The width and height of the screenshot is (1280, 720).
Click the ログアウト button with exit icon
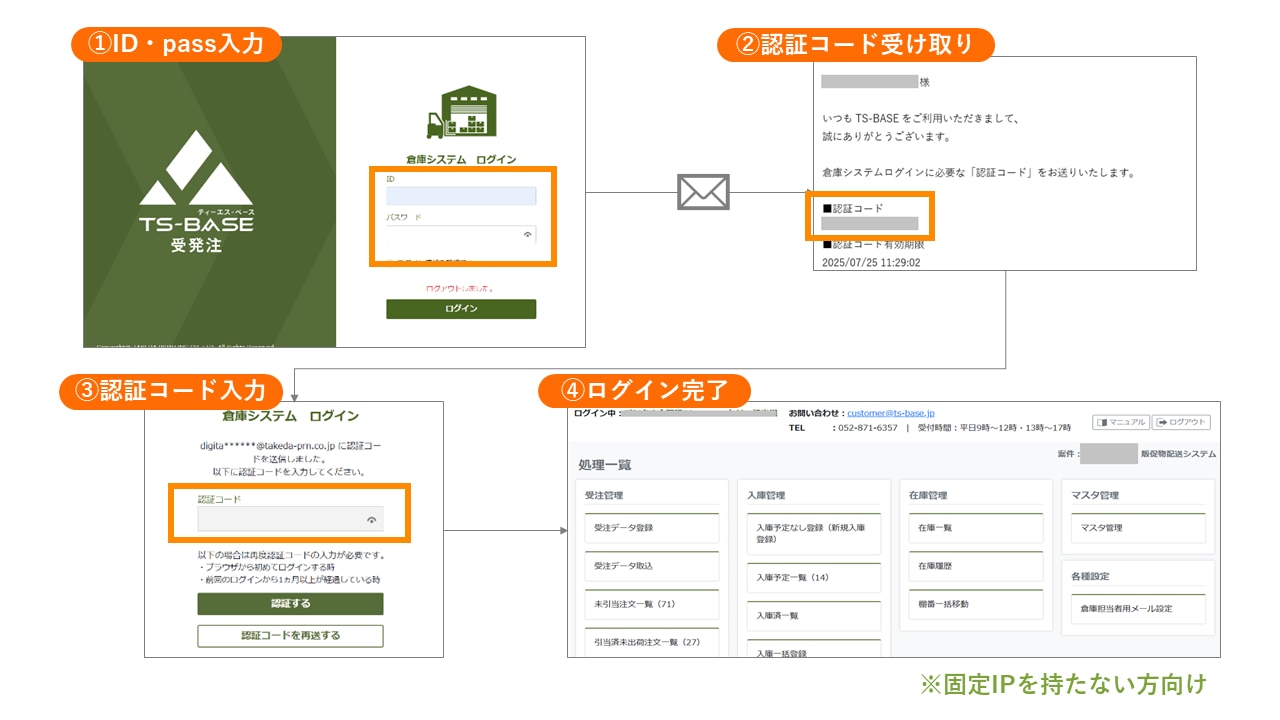(x=1181, y=422)
